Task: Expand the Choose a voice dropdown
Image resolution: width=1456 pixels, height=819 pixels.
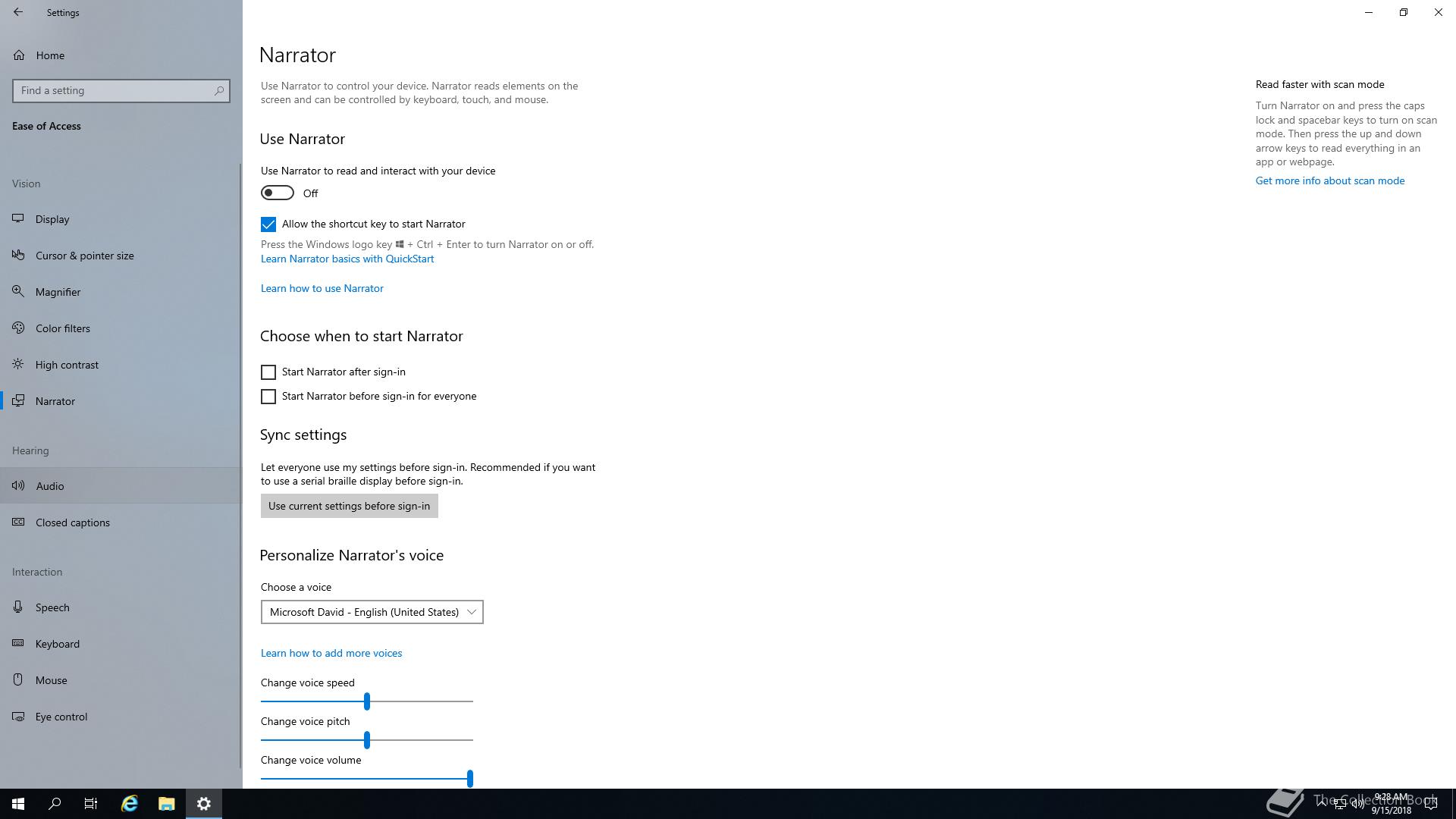Action: (x=372, y=611)
